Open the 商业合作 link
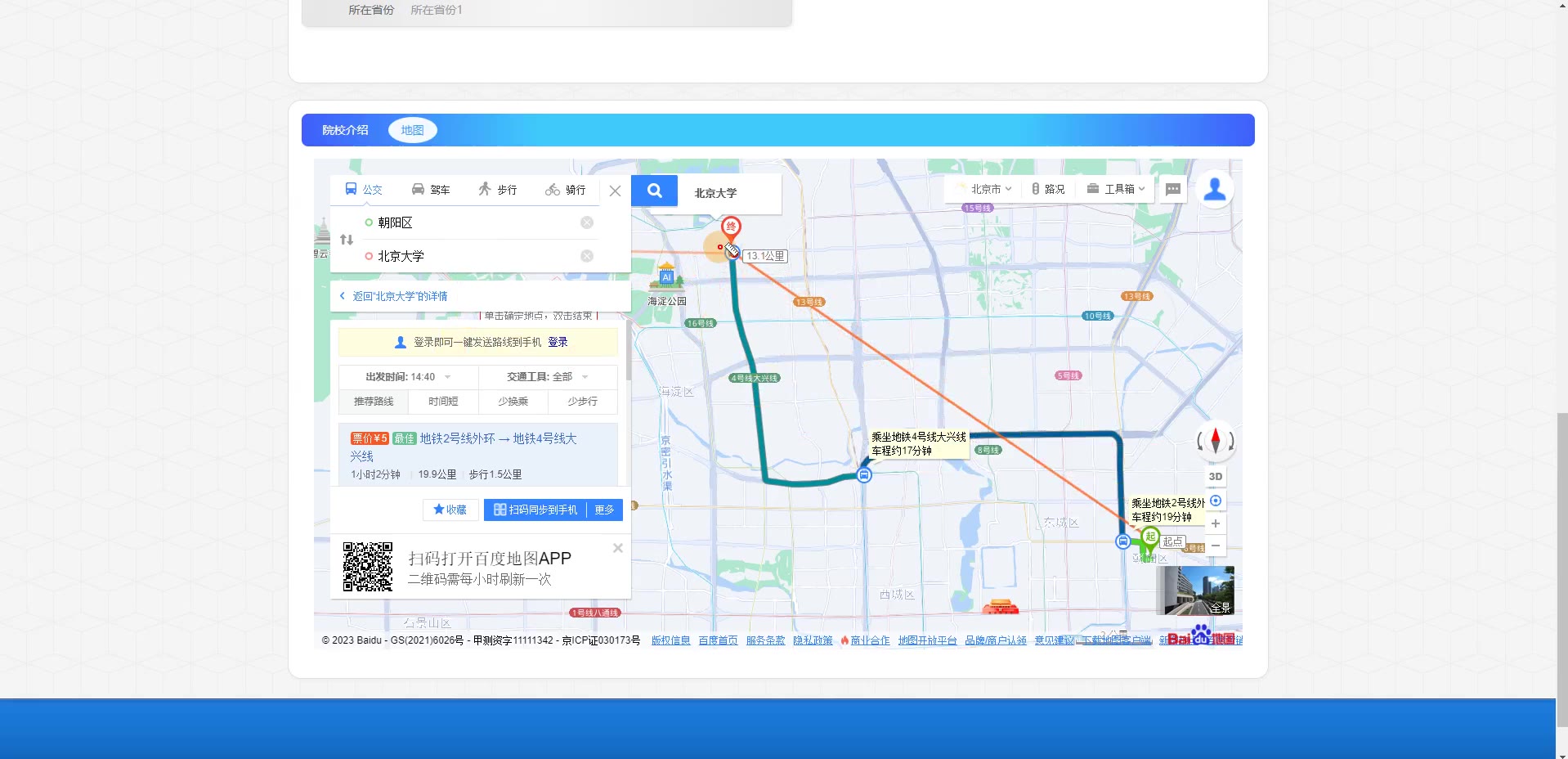 tap(866, 640)
